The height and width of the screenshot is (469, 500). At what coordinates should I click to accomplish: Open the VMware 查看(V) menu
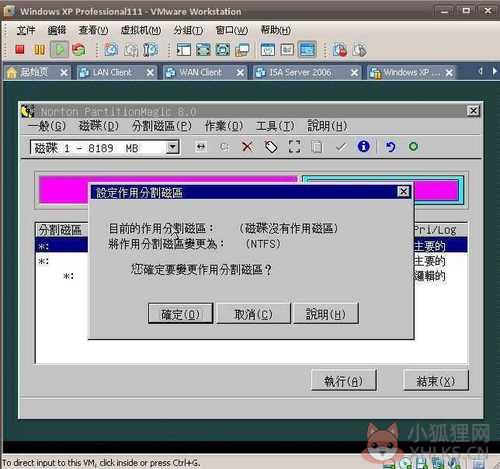(x=93, y=30)
